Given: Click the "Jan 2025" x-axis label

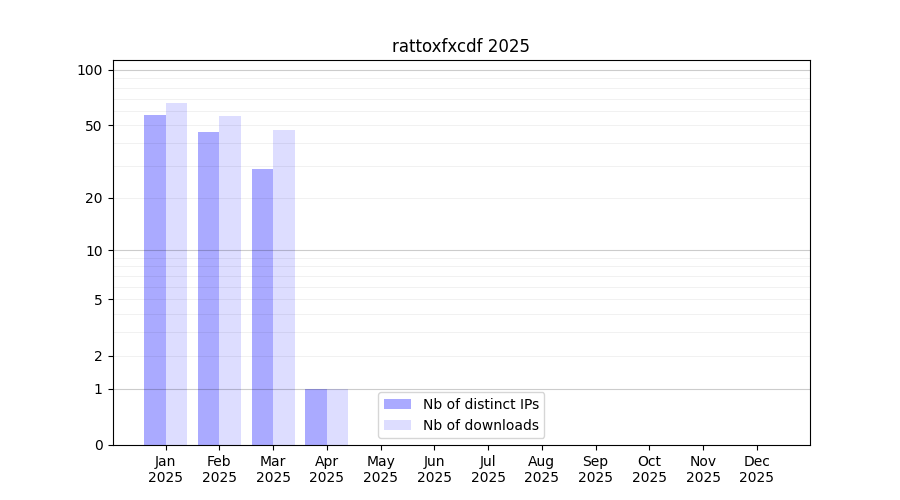Looking at the screenshot, I should pyautogui.click(x=165, y=469).
